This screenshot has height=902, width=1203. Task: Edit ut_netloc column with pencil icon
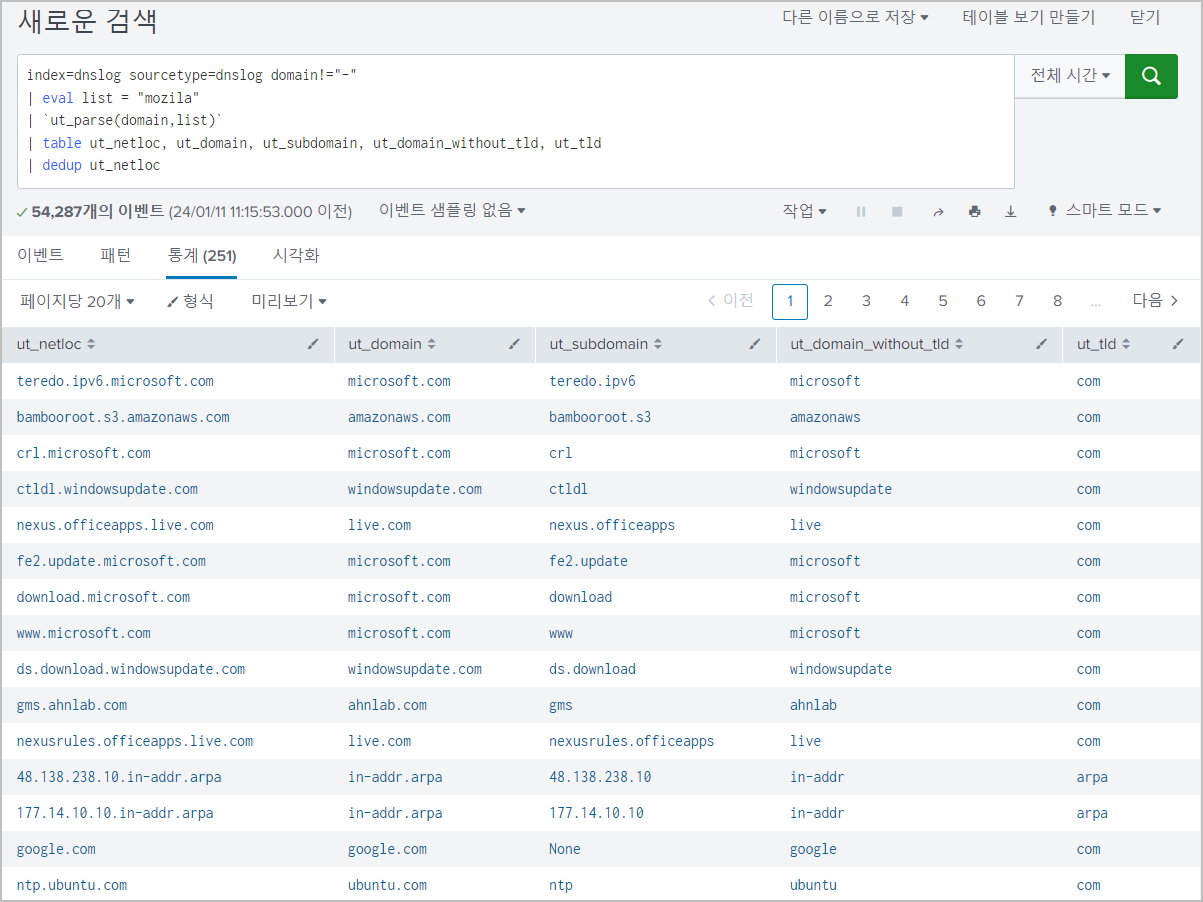pyautogui.click(x=313, y=344)
